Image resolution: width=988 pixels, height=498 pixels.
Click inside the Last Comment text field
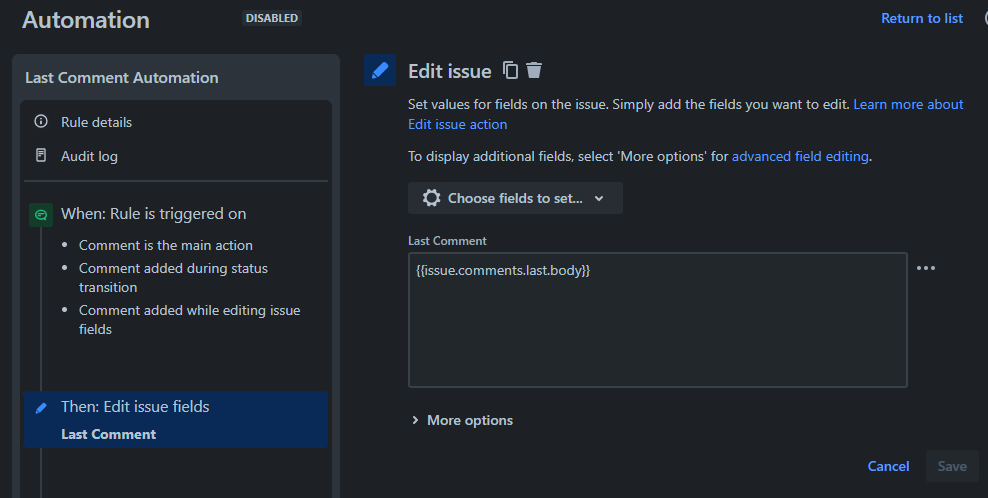(658, 320)
